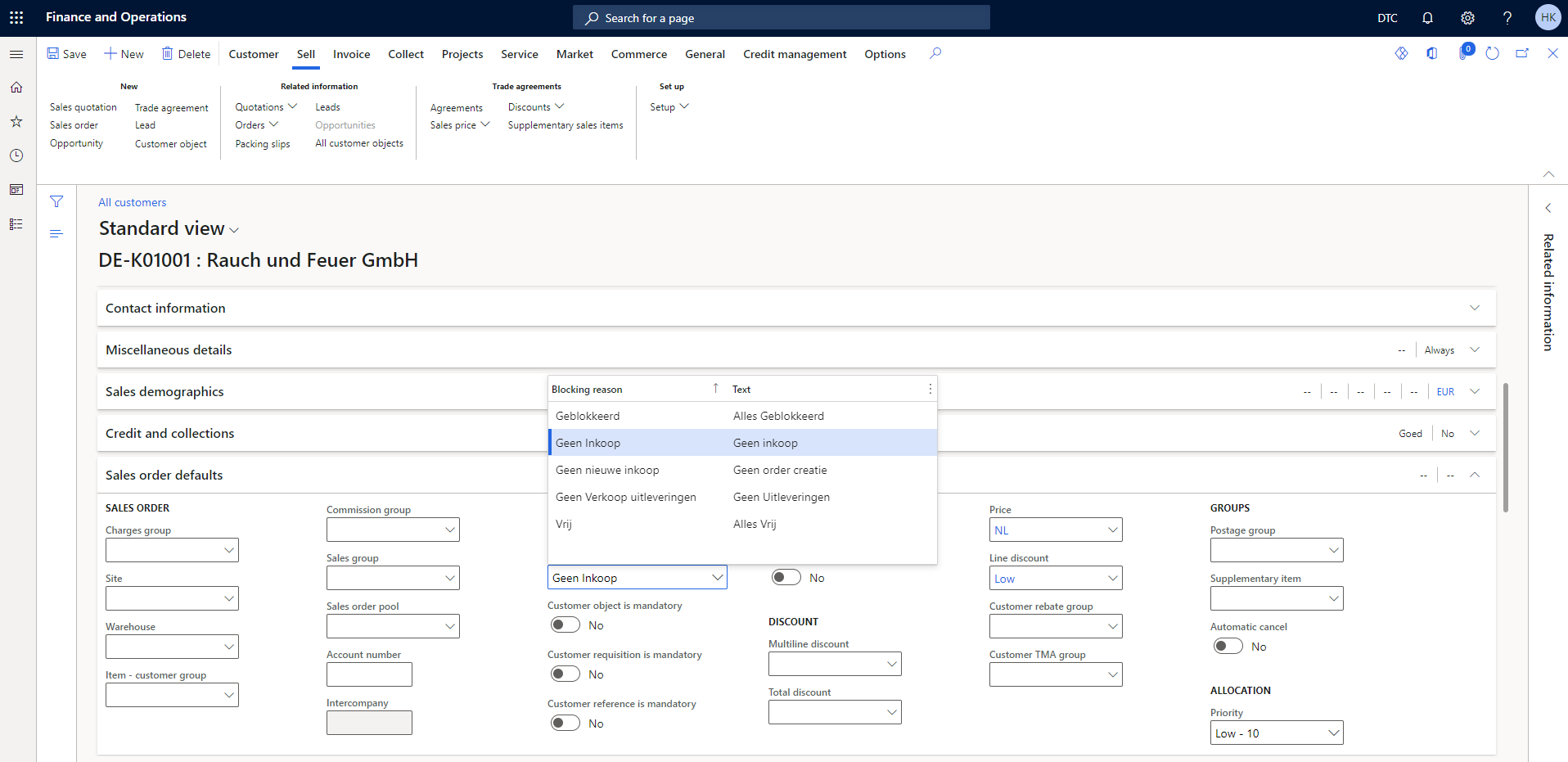Open the settings gear icon
Viewport: 1568px width, 762px height.
pyautogui.click(x=1467, y=18)
